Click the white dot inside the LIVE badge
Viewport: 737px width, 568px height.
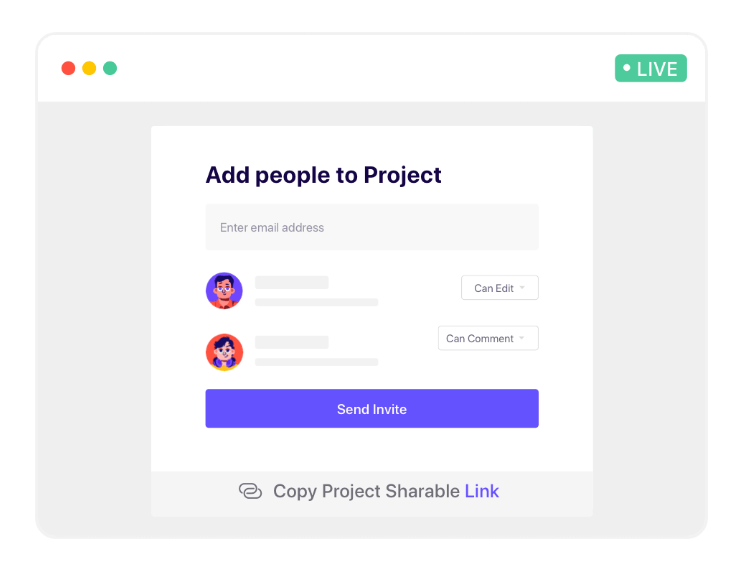(627, 68)
